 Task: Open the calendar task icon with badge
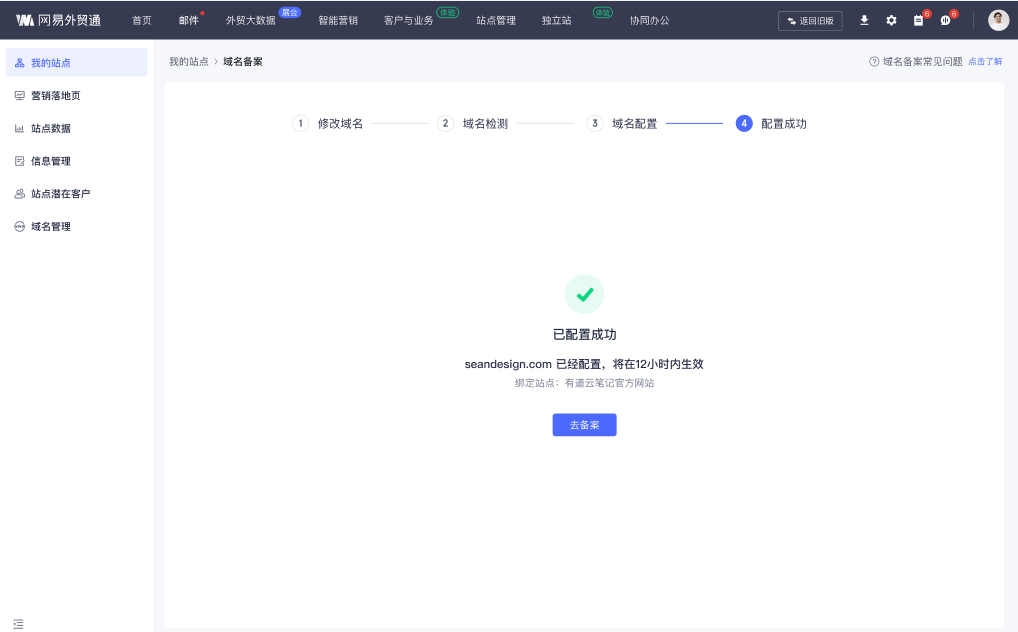918,20
